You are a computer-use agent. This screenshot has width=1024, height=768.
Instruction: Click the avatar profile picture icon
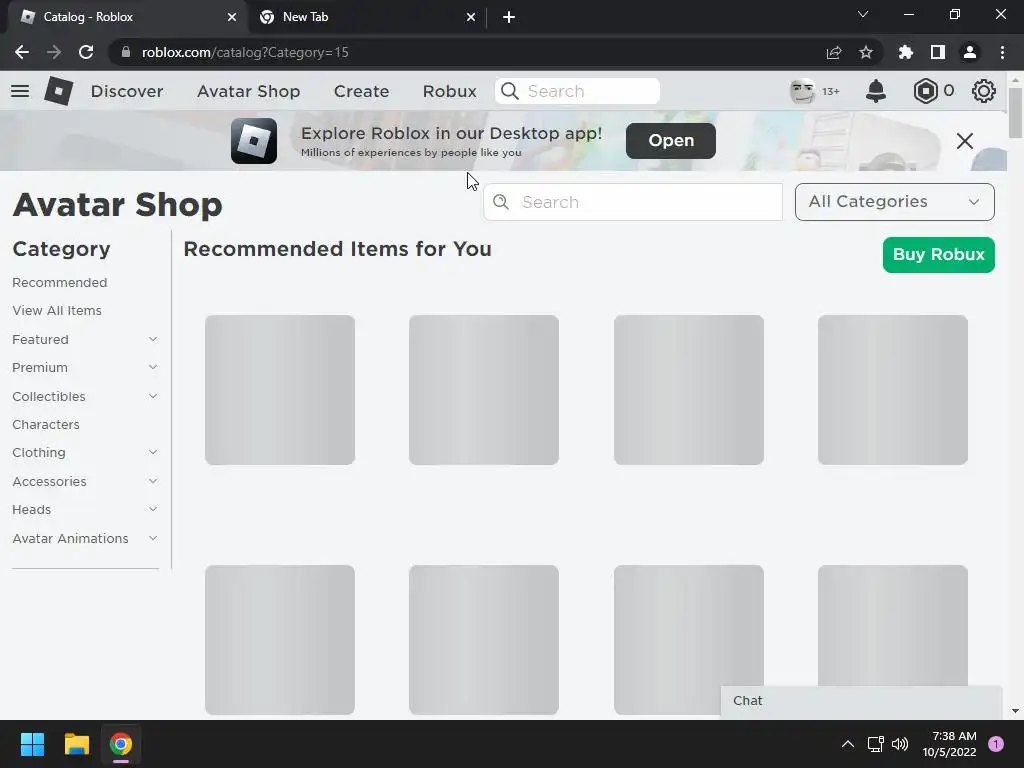coord(802,91)
